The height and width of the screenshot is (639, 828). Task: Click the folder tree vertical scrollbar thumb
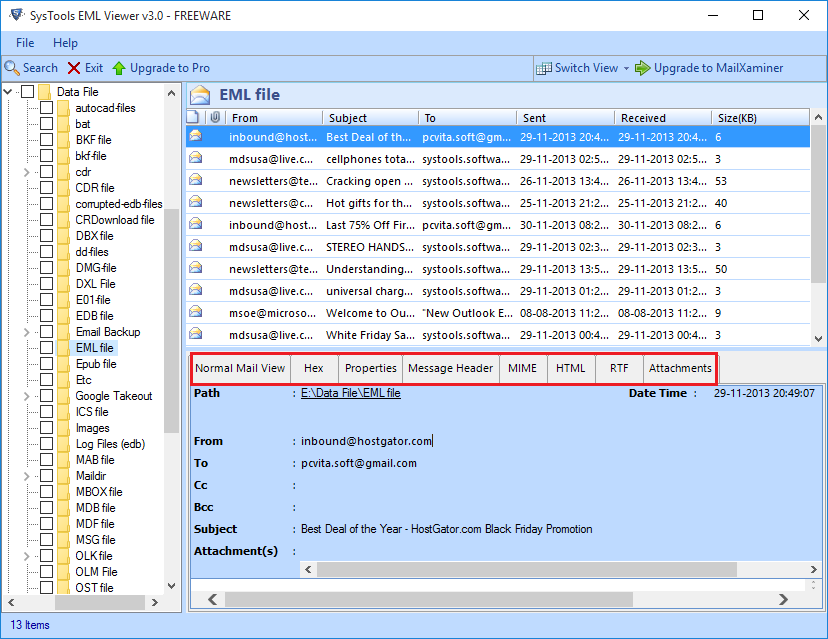(x=171, y=321)
